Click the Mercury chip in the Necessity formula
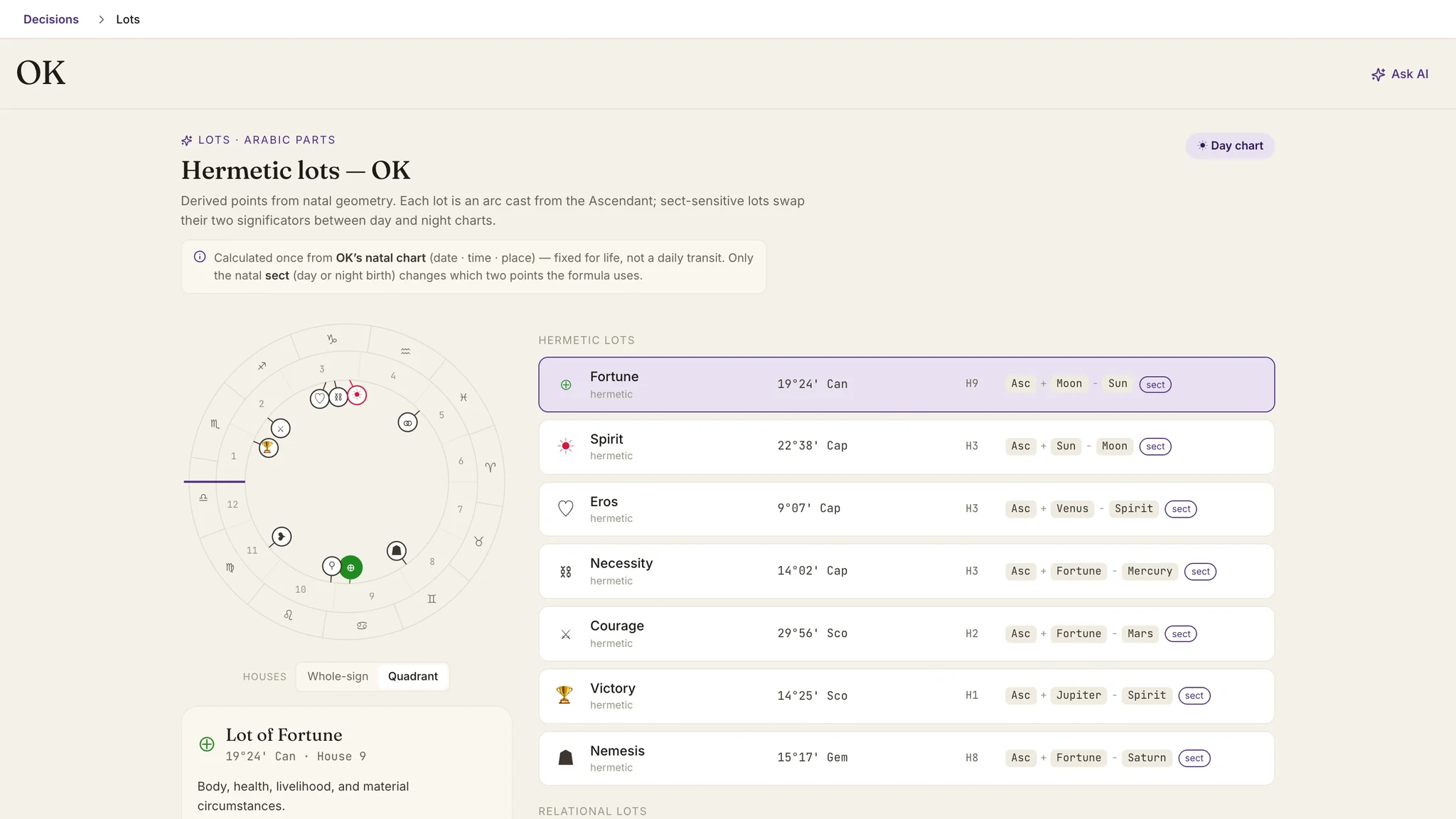 tap(1150, 572)
